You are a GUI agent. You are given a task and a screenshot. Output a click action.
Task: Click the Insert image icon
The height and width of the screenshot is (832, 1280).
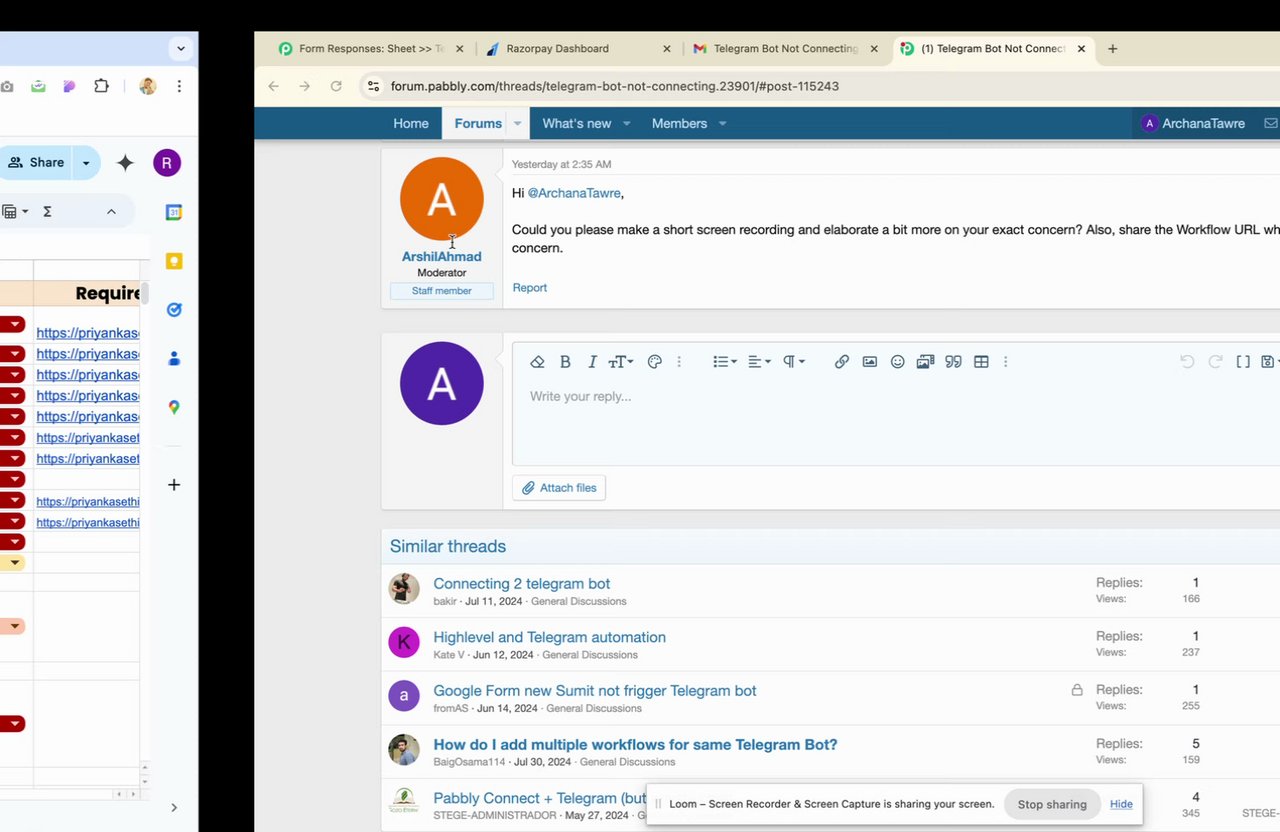[870, 362]
